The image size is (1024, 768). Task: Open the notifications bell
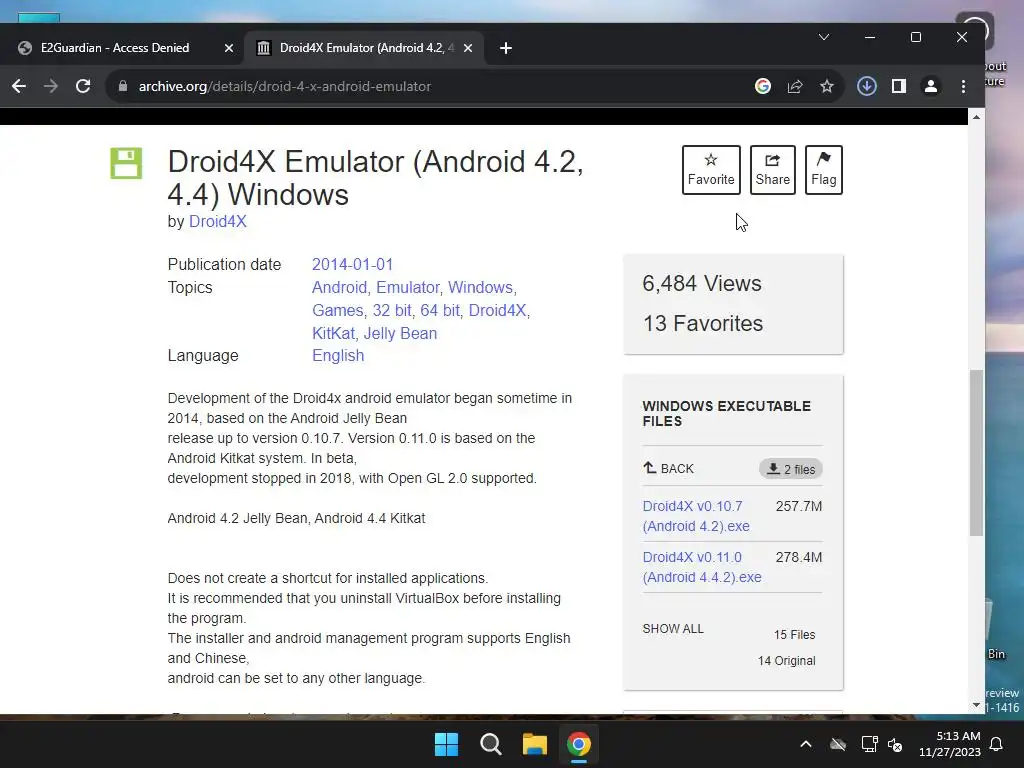tap(997, 744)
